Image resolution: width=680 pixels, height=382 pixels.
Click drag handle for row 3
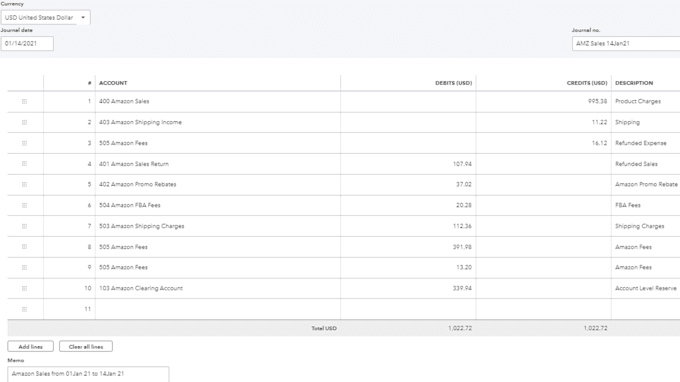(24, 143)
